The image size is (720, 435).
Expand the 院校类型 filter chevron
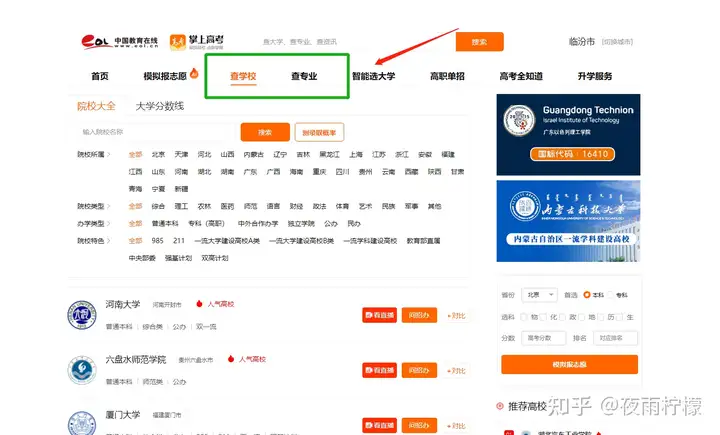coord(109,206)
